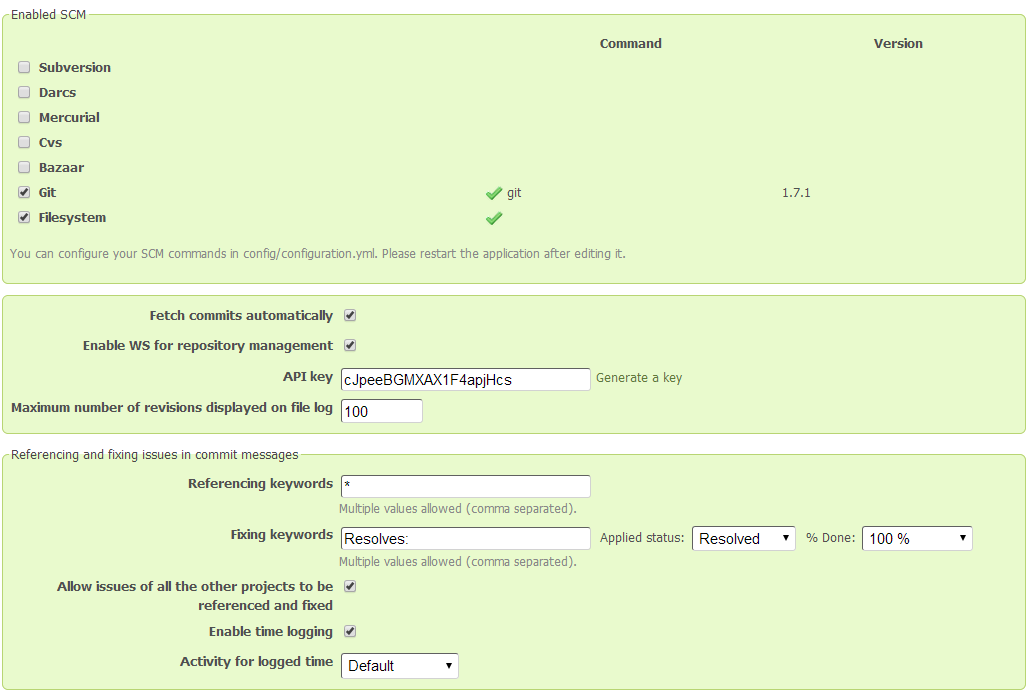Disable the Filesystem SCM checkbox

point(24,217)
